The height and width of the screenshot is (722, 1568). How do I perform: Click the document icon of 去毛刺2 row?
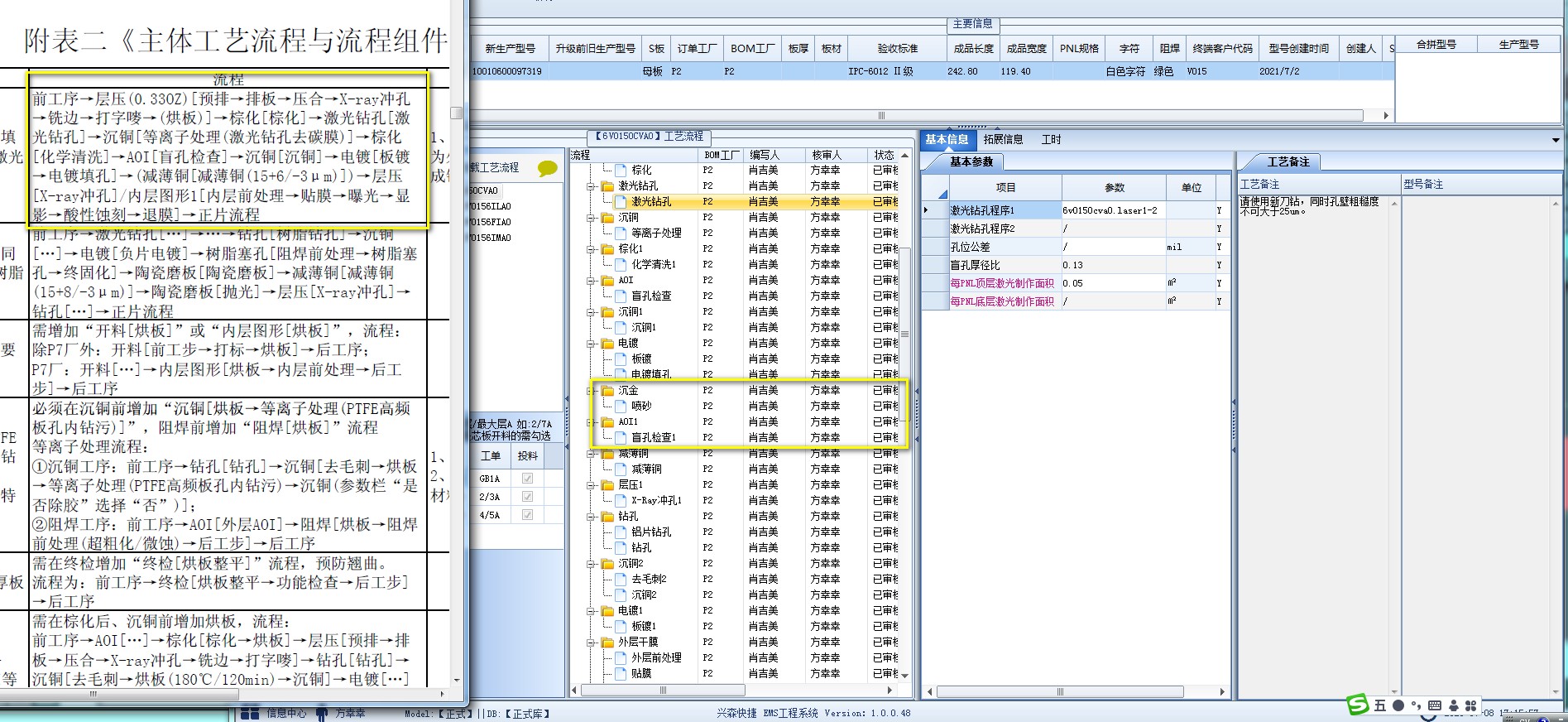click(x=621, y=580)
